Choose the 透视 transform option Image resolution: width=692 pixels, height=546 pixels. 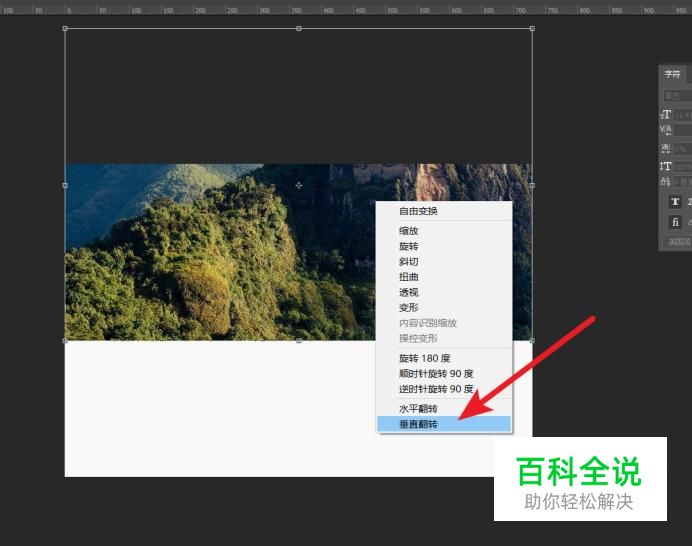click(444, 292)
